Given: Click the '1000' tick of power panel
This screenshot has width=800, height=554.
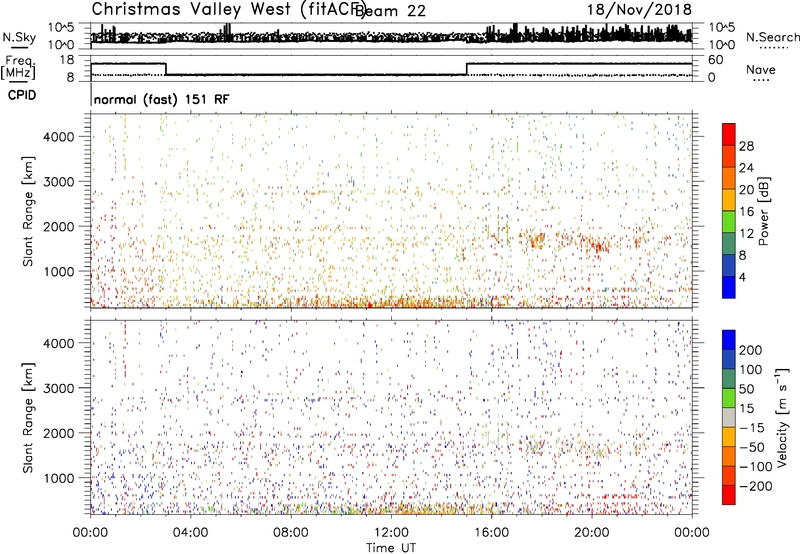Looking at the screenshot, I should (59, 271).
